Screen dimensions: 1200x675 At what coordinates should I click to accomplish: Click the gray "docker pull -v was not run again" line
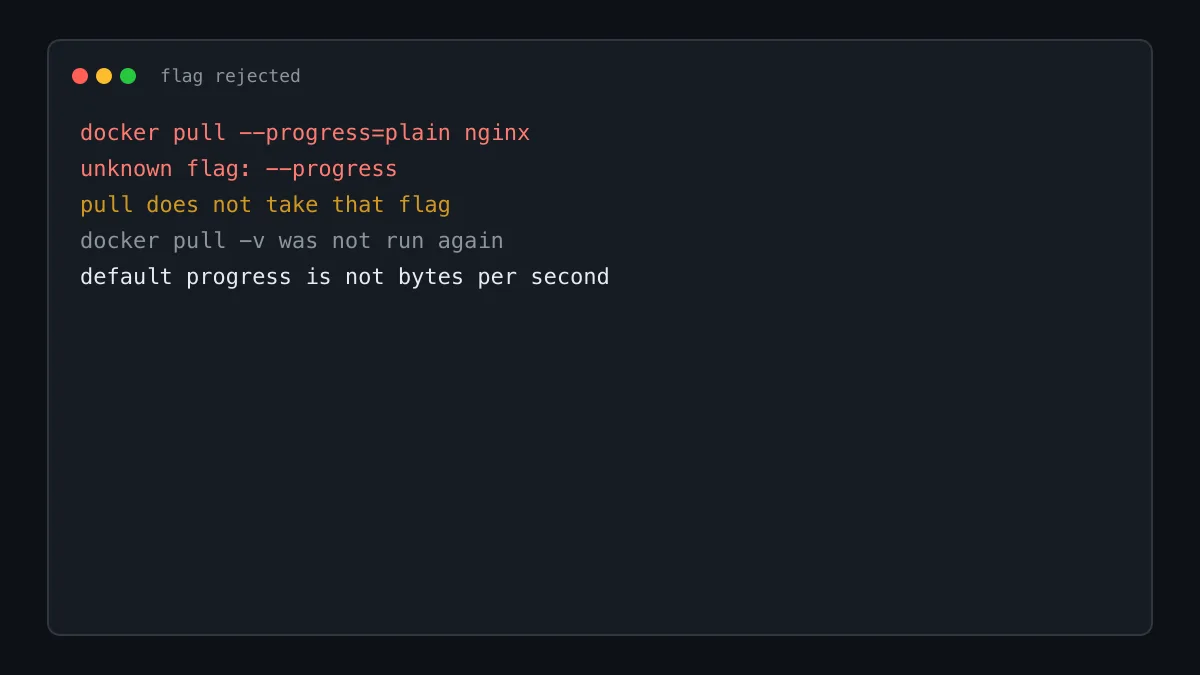pyautogui.click(x=292, y=241)
